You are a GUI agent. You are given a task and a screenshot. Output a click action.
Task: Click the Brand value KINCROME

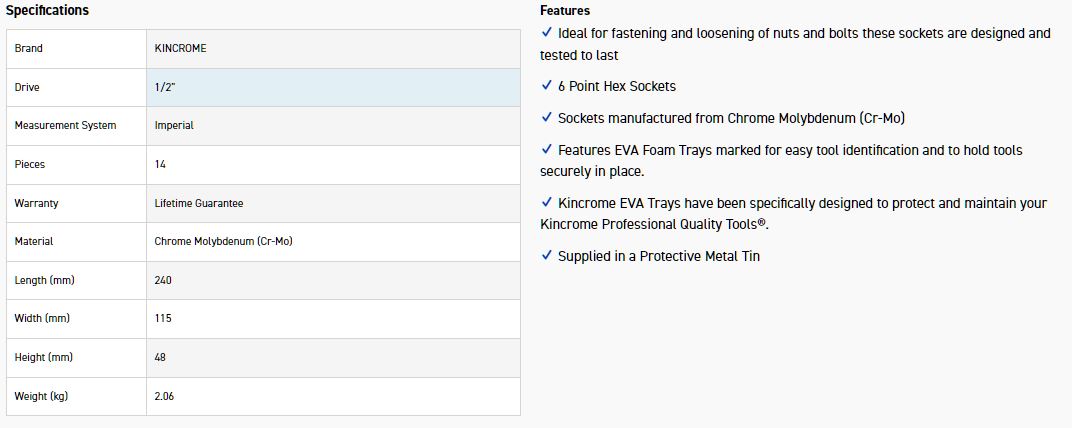[181, 48]
